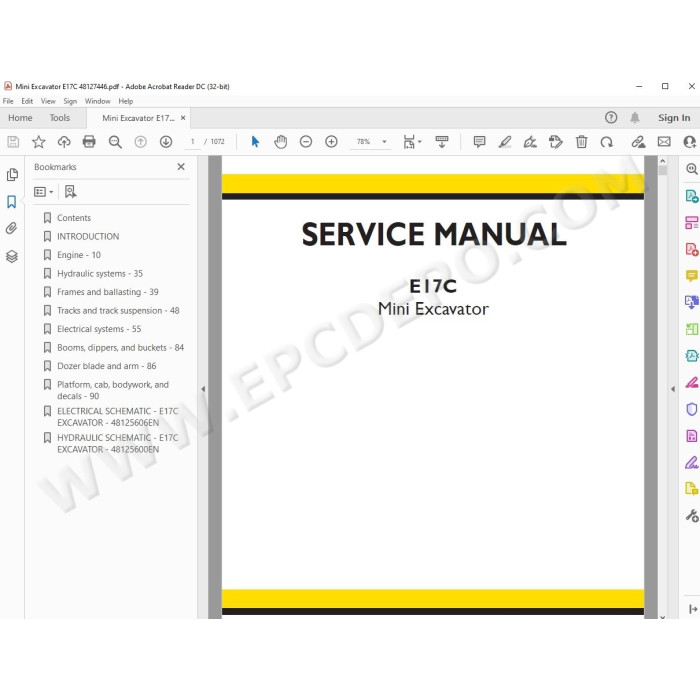This screenshot has height=700, width=700.
Task: Click the delete page trash icon
Action: tap(581, 142)
